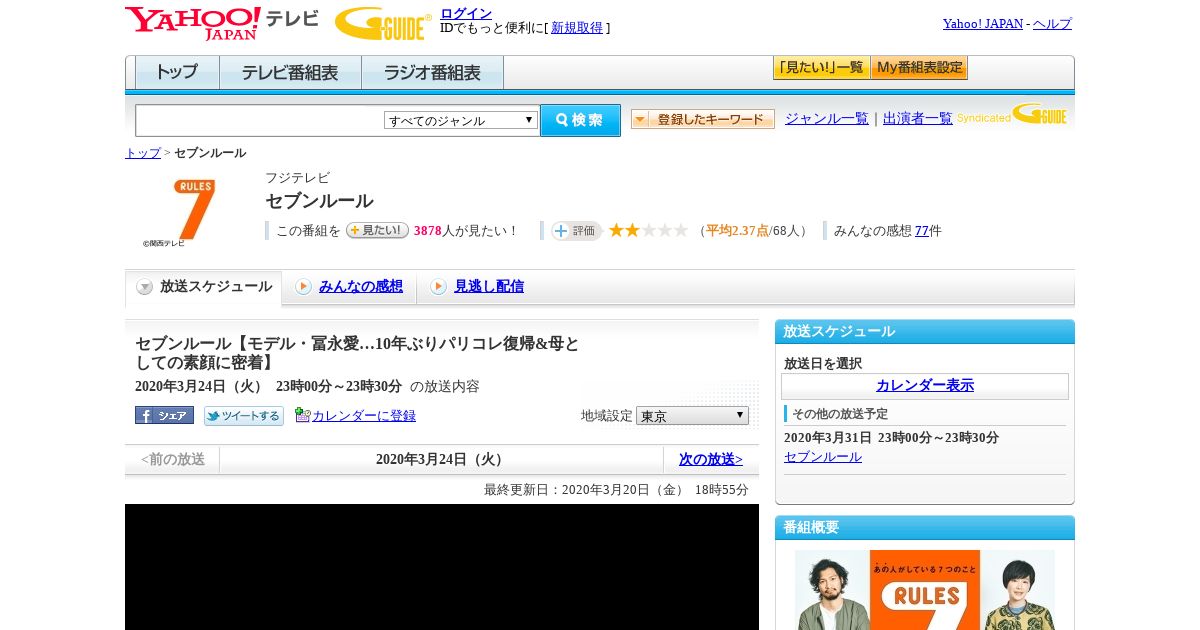Click the Yahoo! JAPAN テレビ logo

tap(222, 22)
